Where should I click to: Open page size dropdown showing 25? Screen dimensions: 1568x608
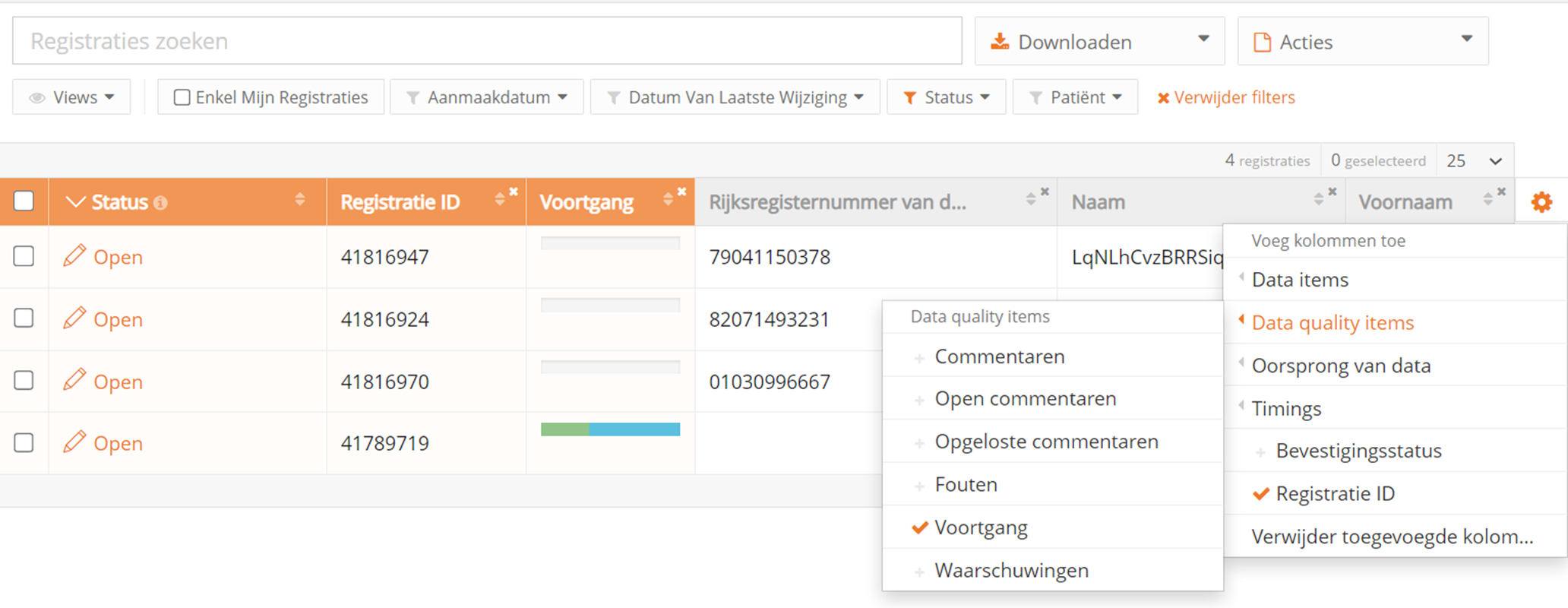1474,161
